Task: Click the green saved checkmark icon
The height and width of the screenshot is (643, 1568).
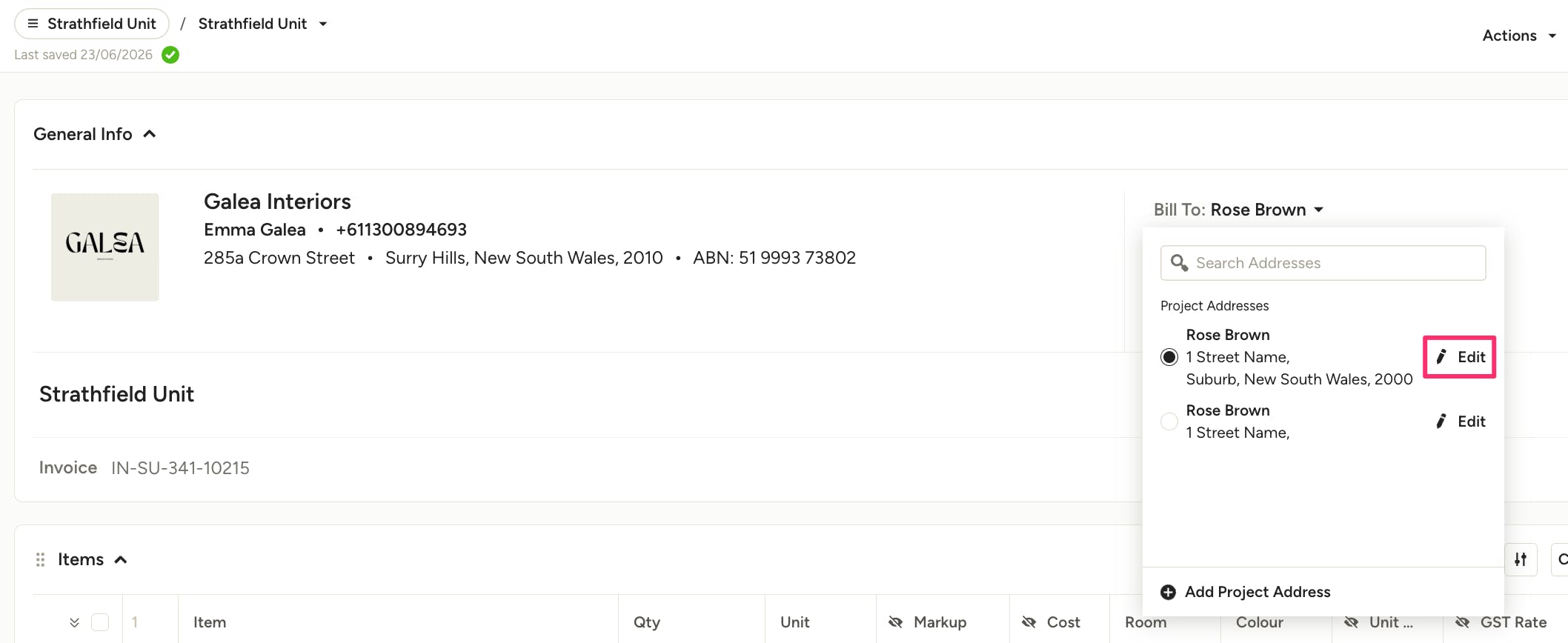Action: point(170,55)
